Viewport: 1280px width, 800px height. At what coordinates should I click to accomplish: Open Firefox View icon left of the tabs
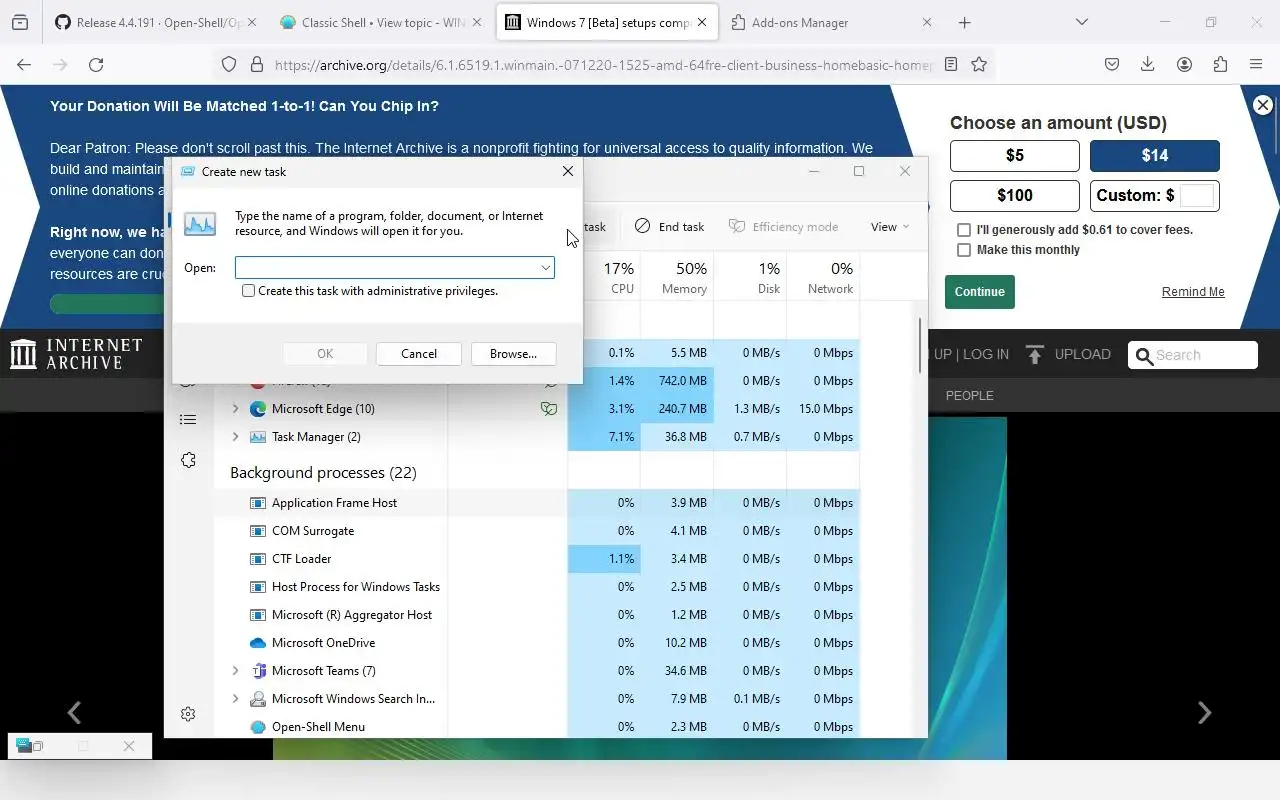20,22
